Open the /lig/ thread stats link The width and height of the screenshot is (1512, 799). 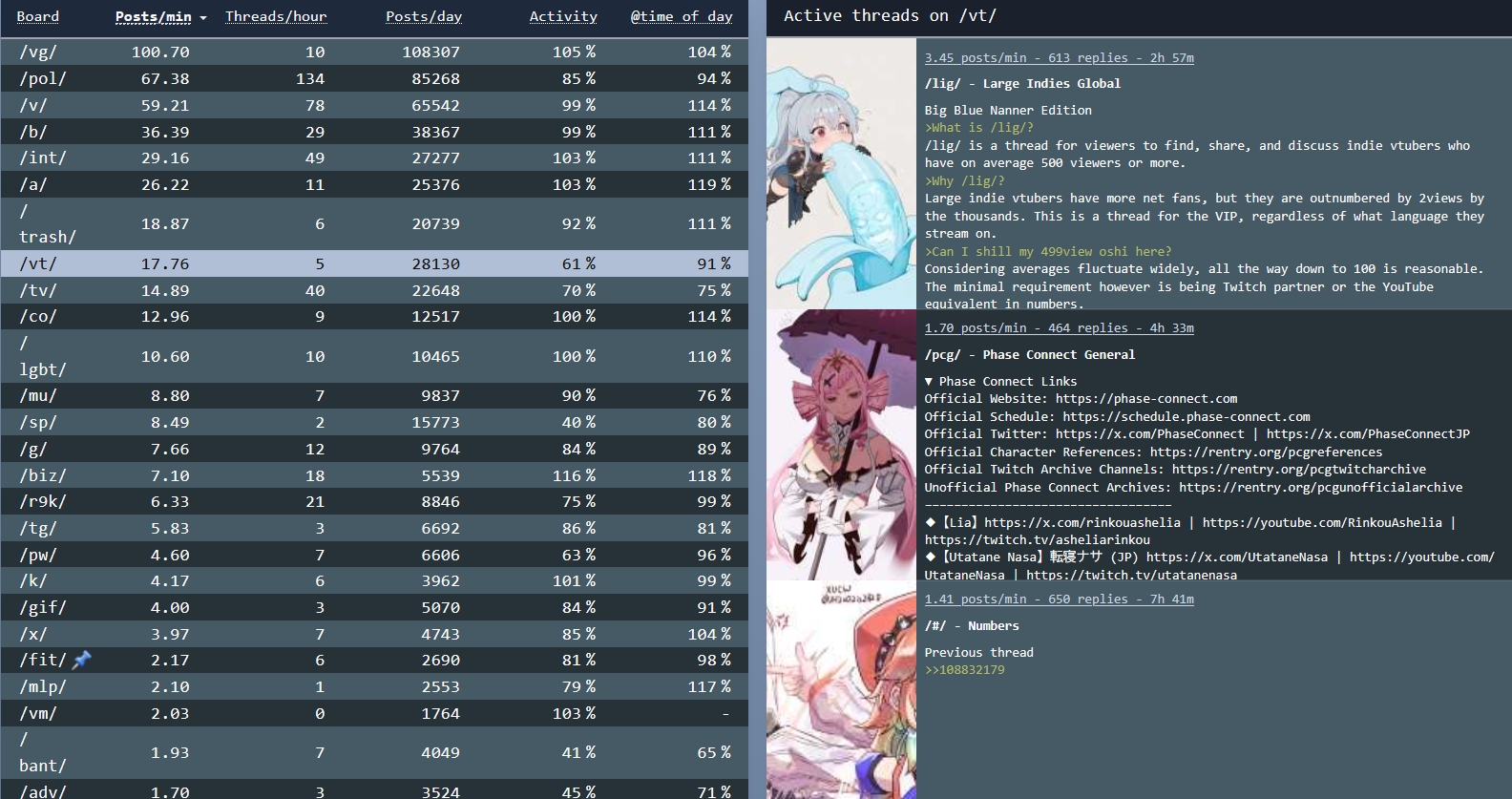1060,58
